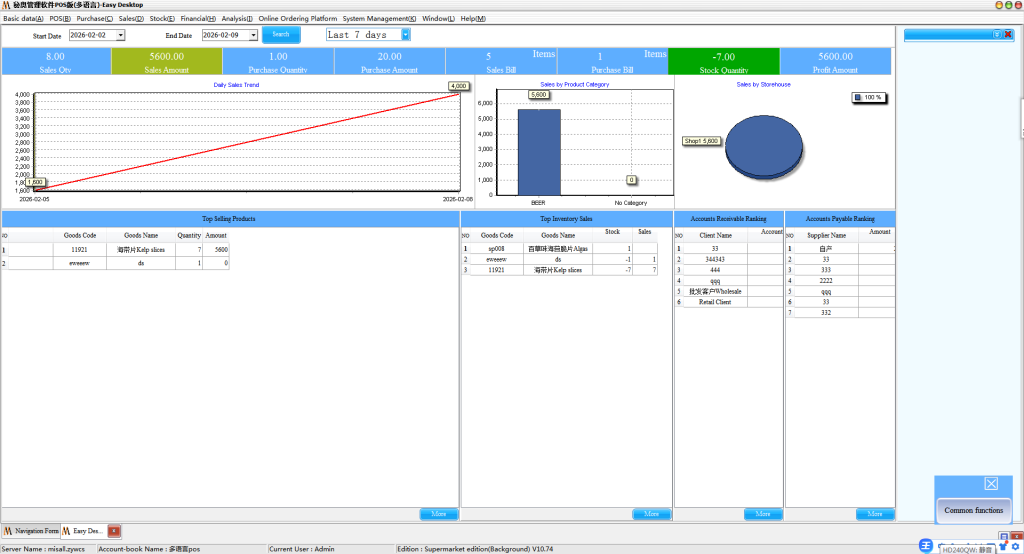Click the BEER bar in category chart

coord(539,150)
